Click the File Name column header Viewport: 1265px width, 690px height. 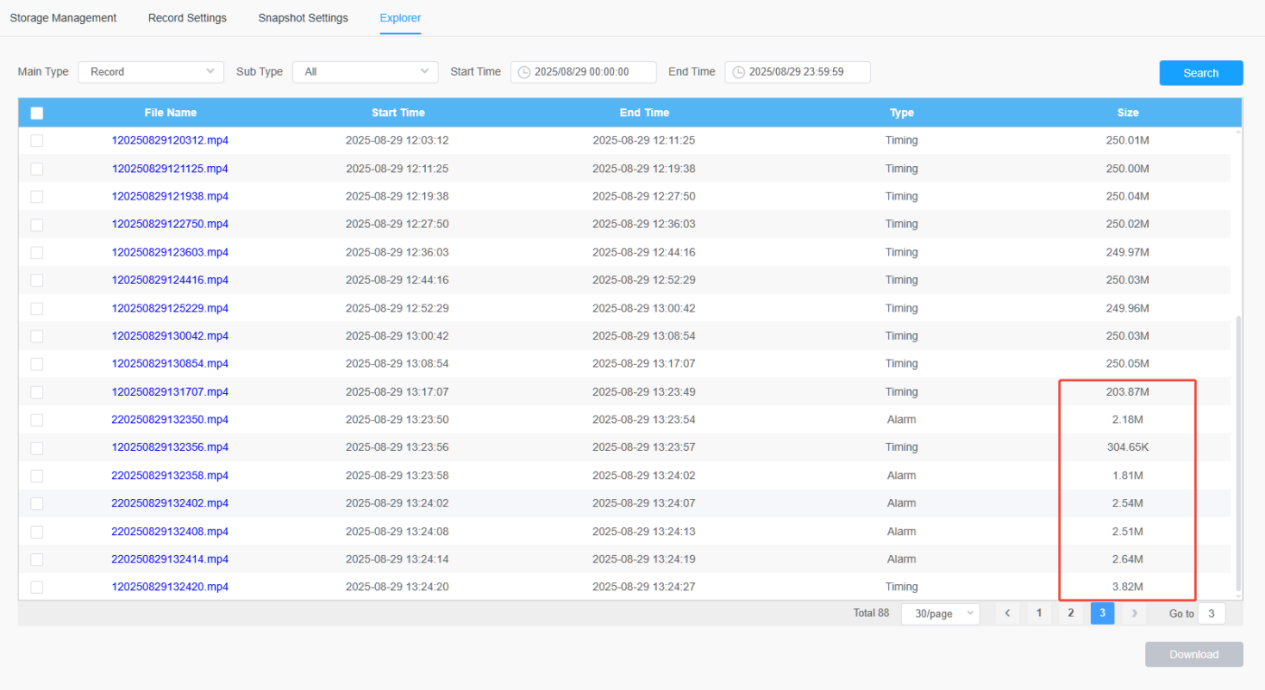pyautogui.click(x=170, y=113)
